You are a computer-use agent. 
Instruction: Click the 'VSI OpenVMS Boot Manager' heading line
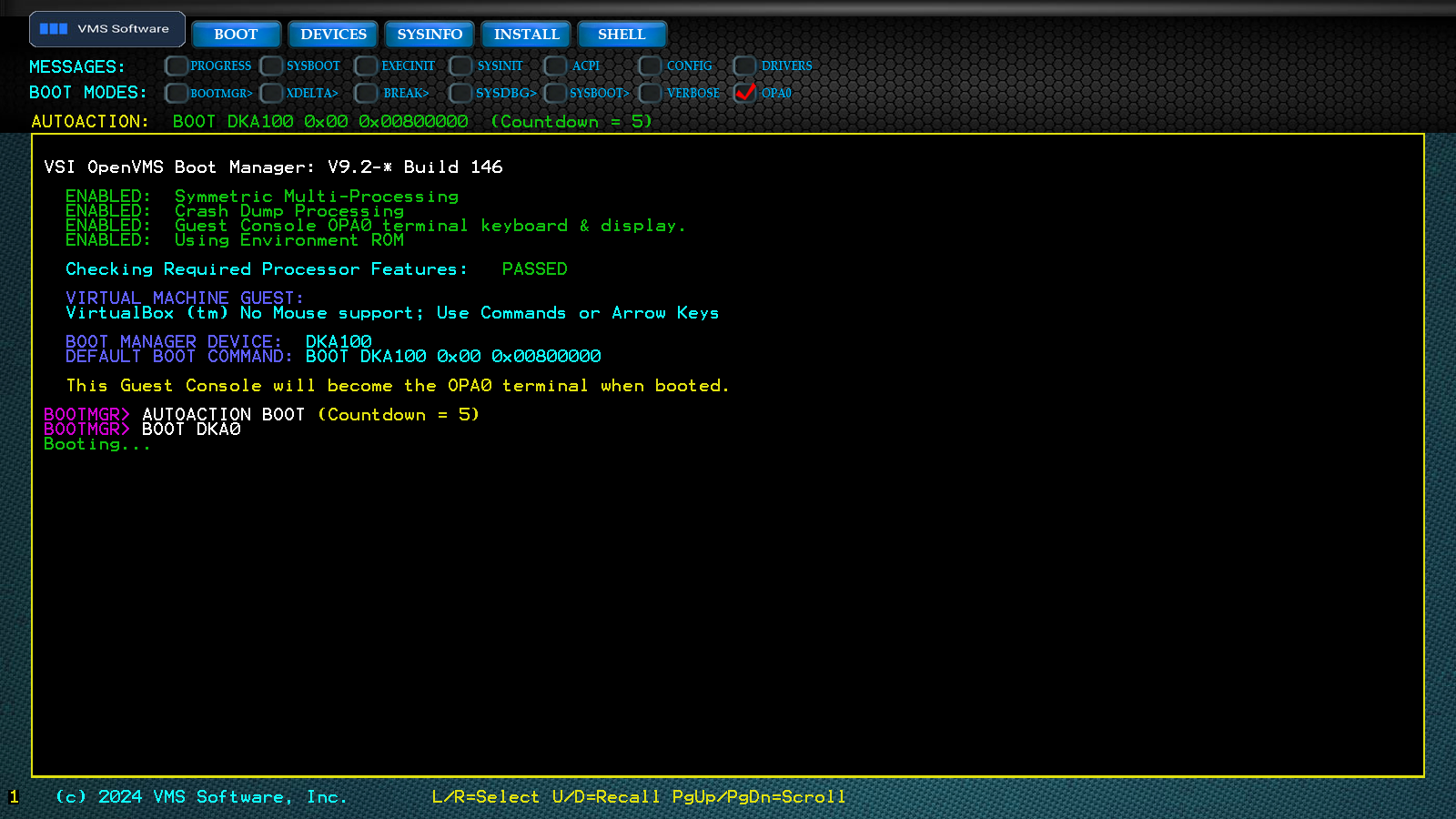[x=273, y=167]
